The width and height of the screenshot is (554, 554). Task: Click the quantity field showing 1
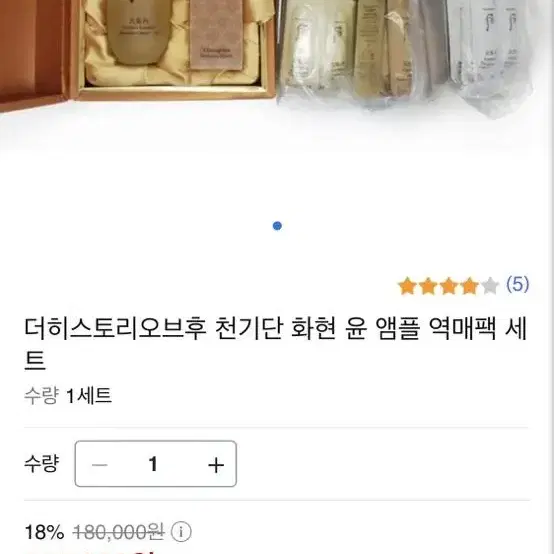tap(153, 464)
